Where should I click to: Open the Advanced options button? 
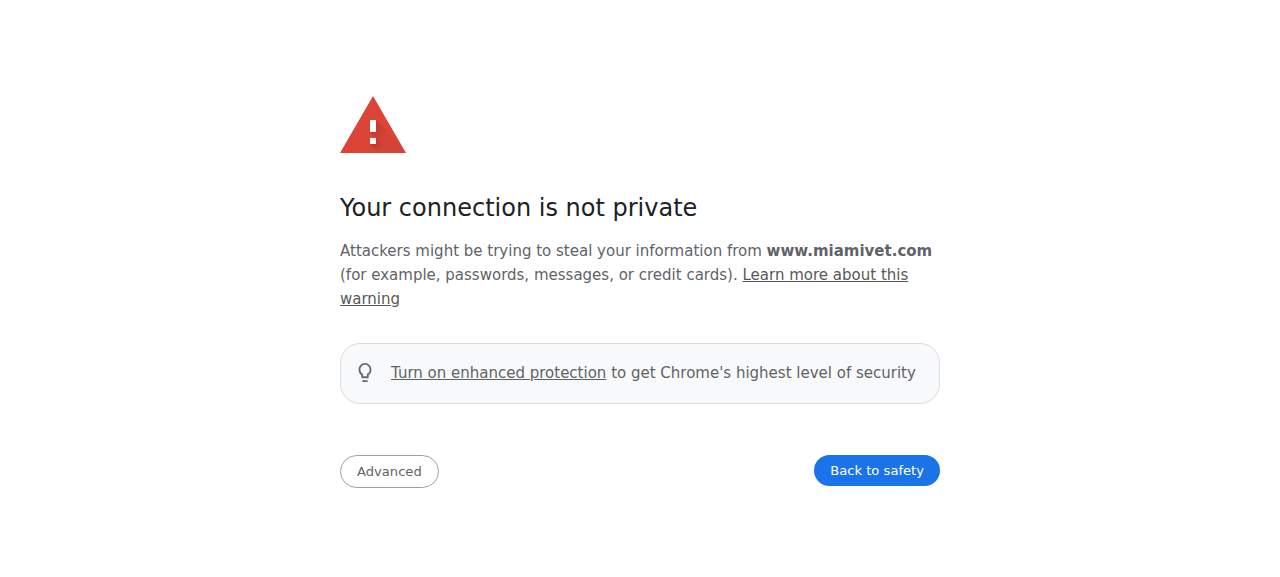(389, 471)
